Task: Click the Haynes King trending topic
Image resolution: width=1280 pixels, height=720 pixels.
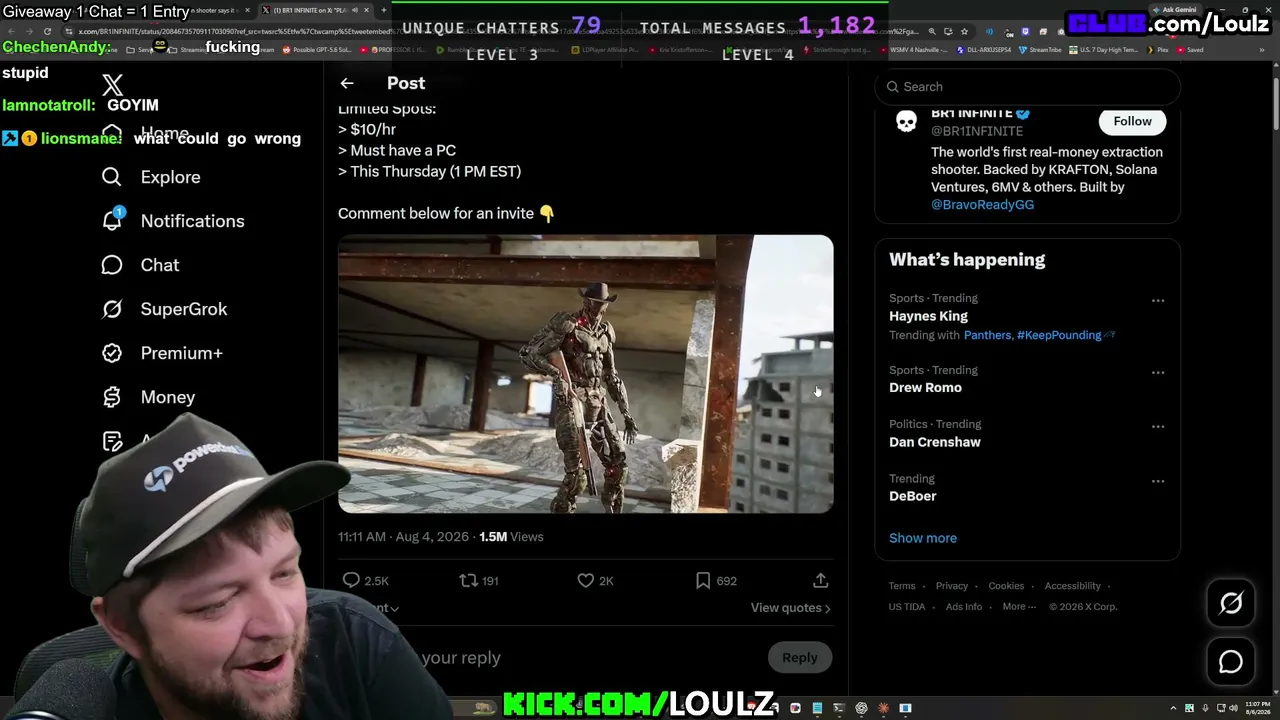Action: pyautogui.click(x=928, y=316)
